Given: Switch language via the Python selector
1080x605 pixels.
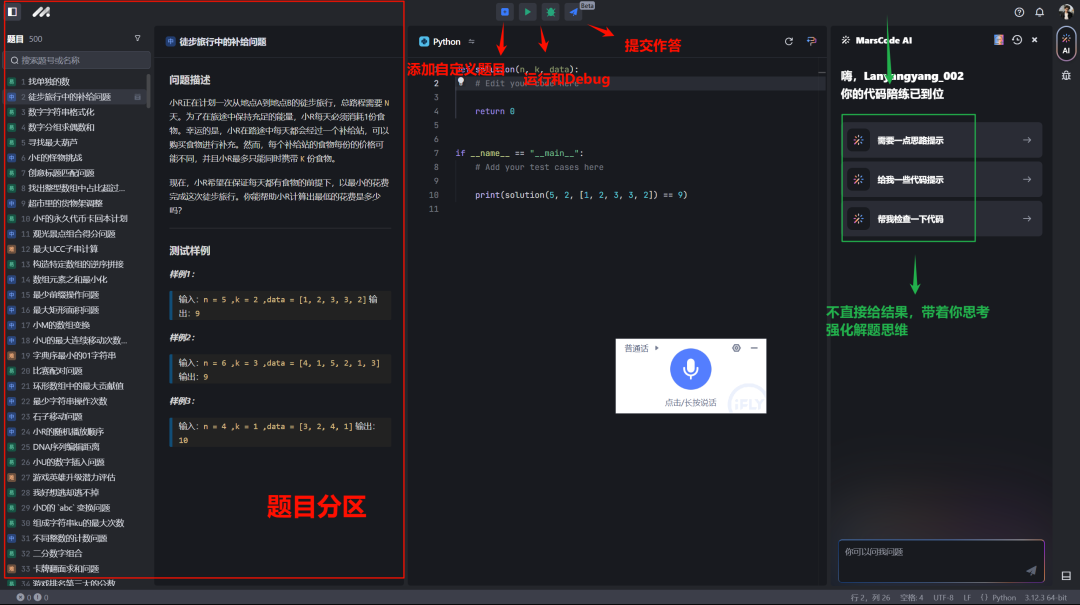Looking at the screenshot, I should [439, 41].
